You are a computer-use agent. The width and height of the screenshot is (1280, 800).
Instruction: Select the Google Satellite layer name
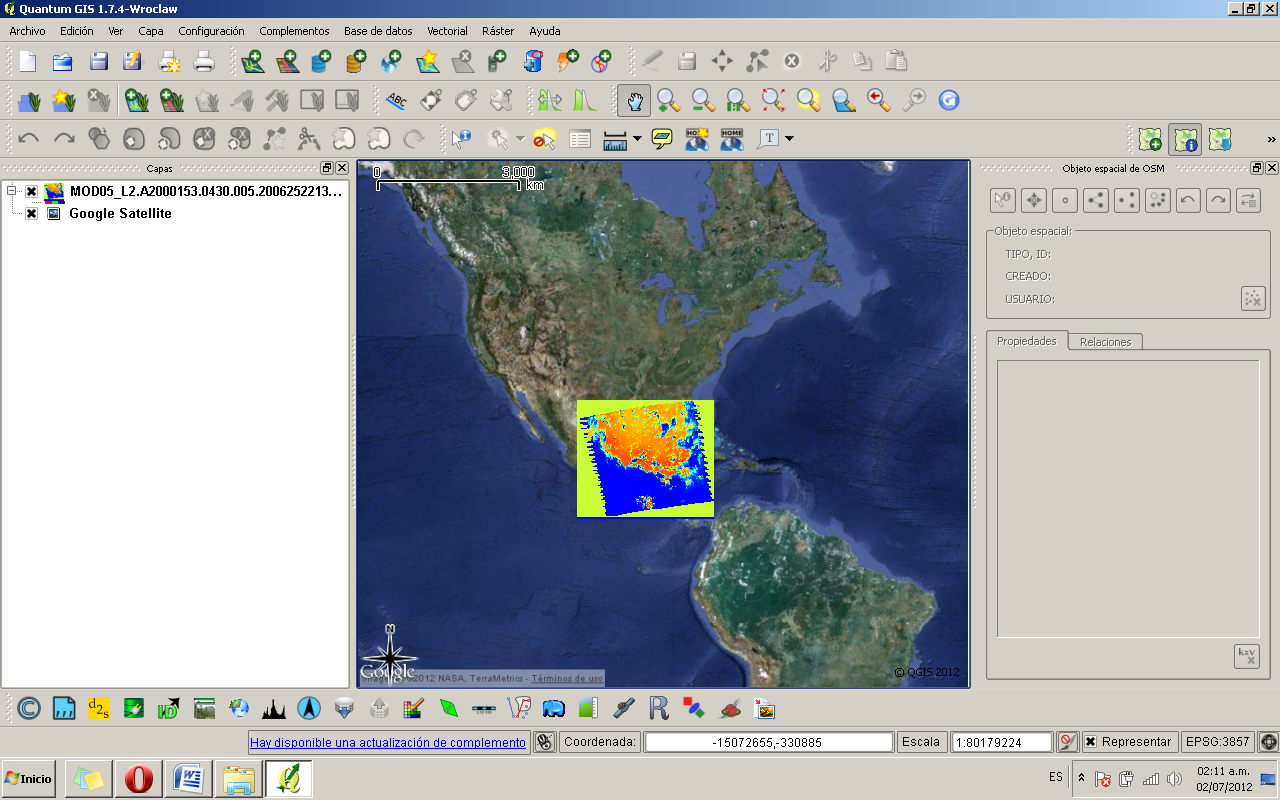(x=120, y=214)
